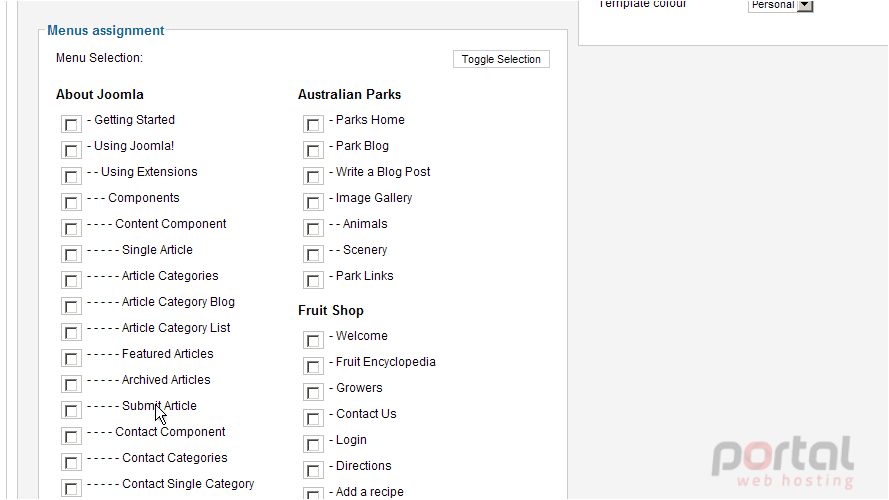Tick the Park Blog checkbox
This screenshot has width=889, height=500.
point(313,150)
